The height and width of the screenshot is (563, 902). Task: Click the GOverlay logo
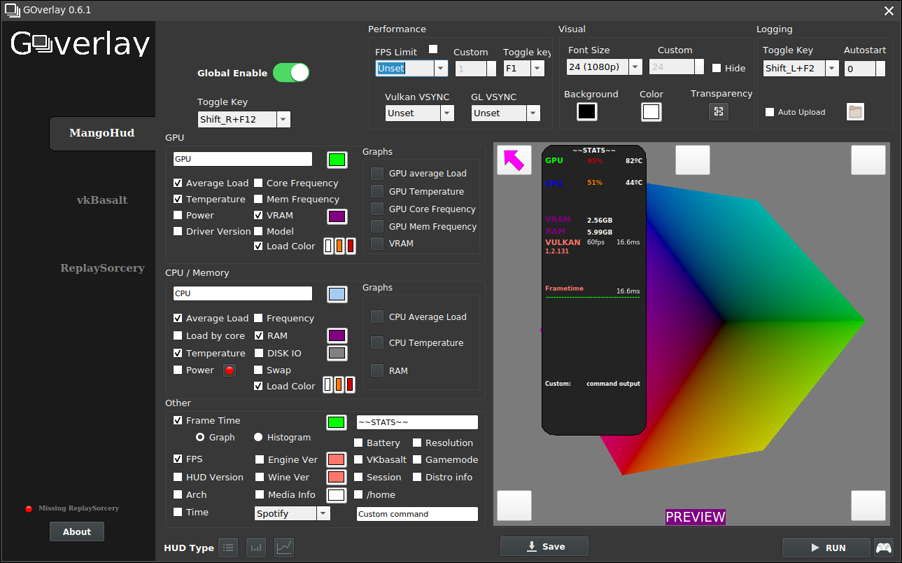[80, 44]
